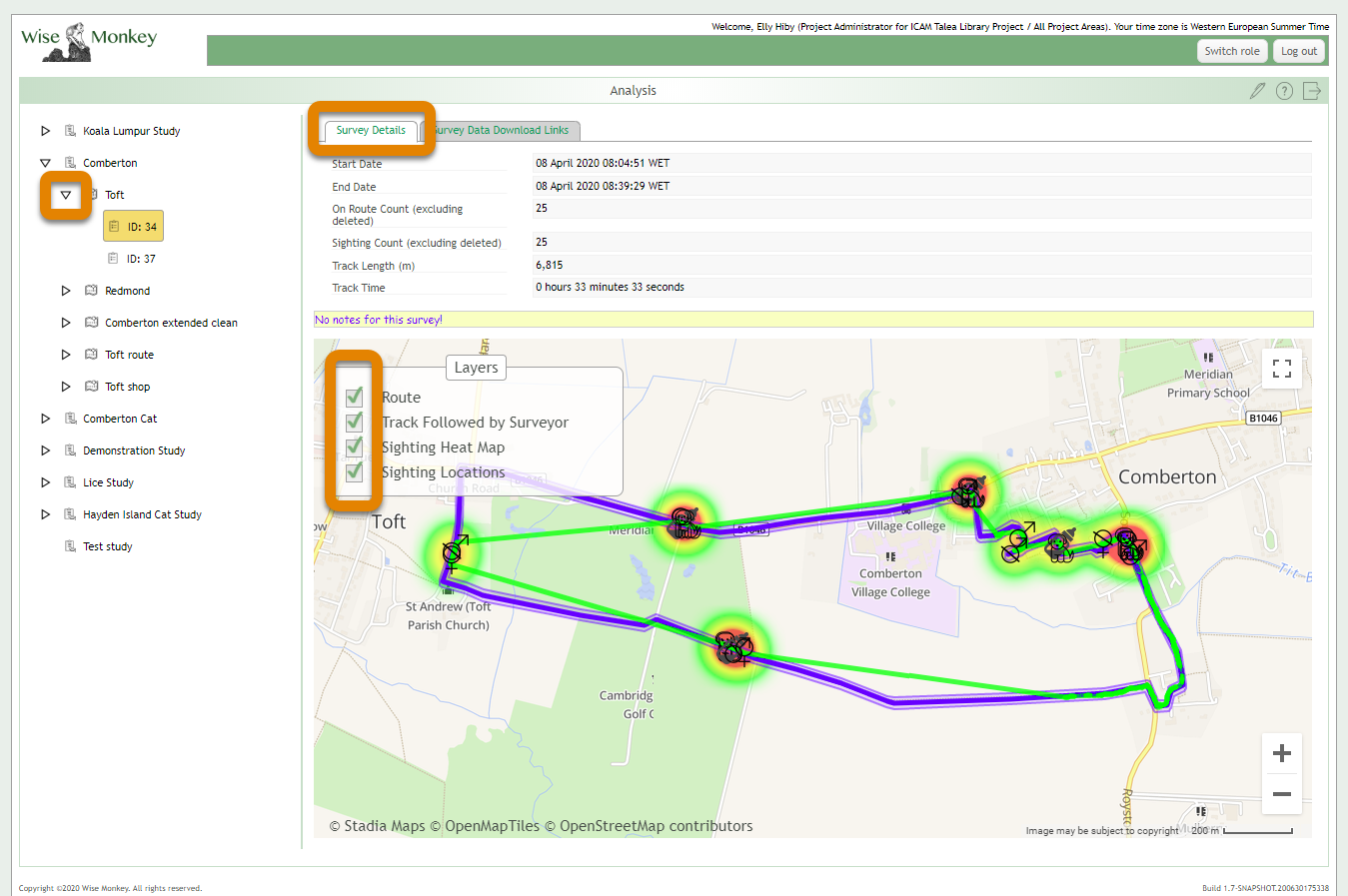
Task: Open help with the question mark icon
Action: [1285, 91]
